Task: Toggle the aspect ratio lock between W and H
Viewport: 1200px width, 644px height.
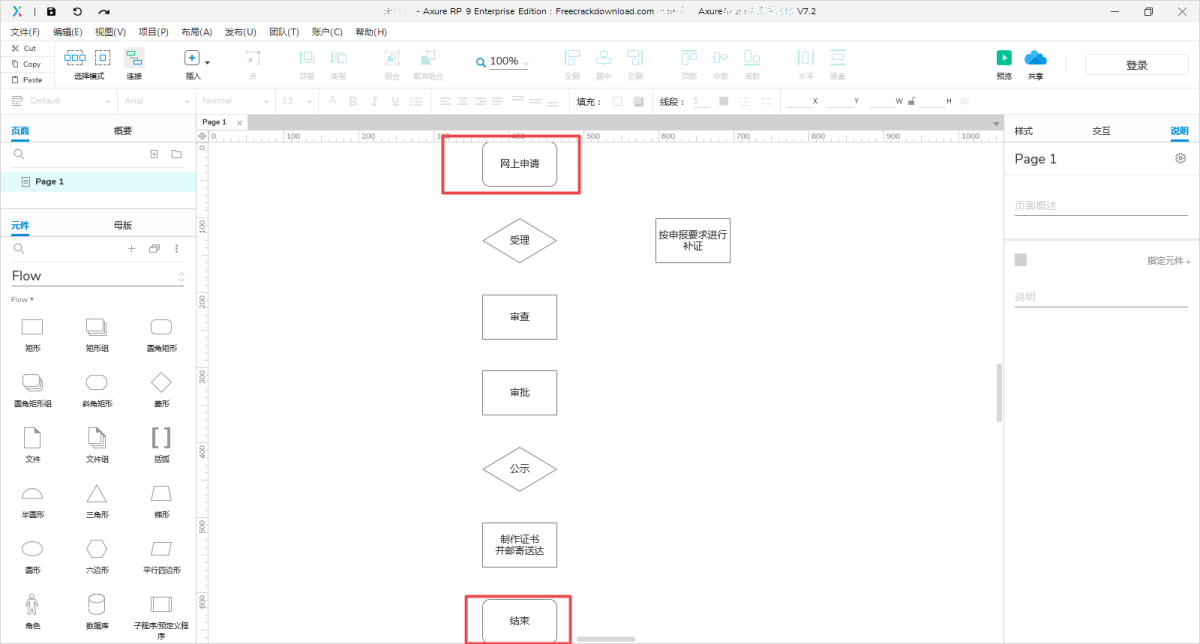Action: (x=911, y=101)
